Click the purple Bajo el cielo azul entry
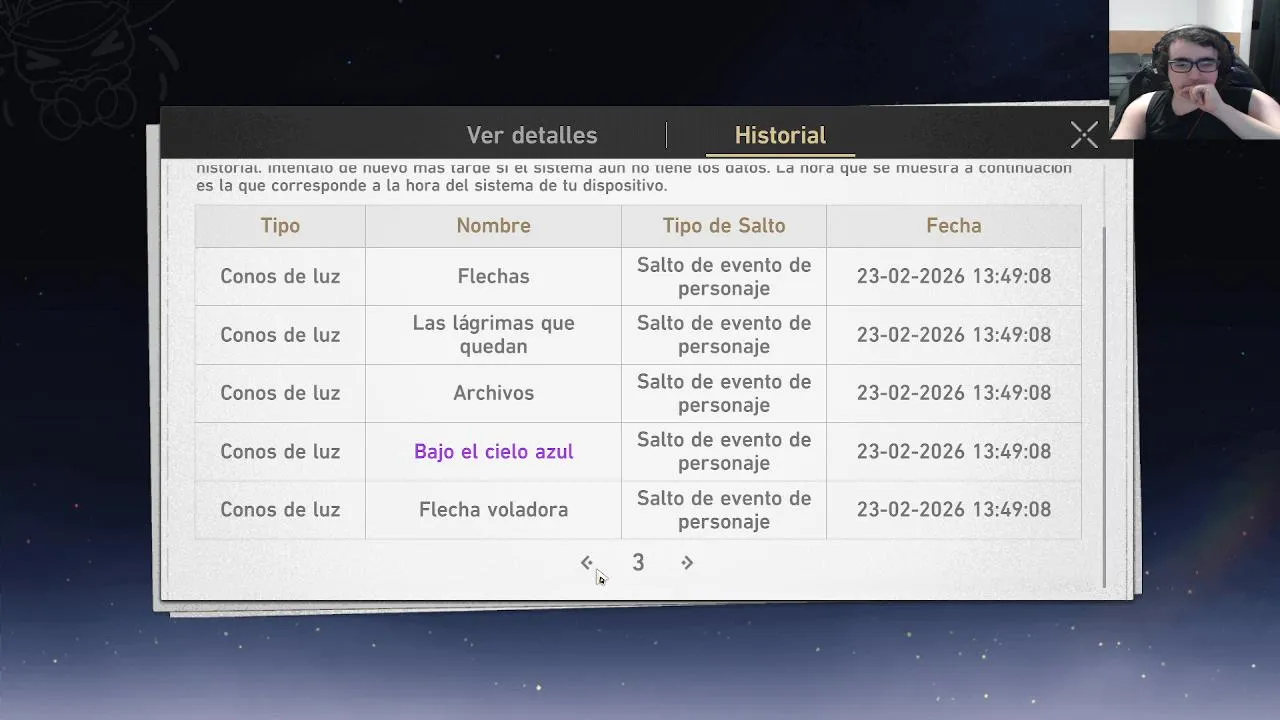 point(493,452)
